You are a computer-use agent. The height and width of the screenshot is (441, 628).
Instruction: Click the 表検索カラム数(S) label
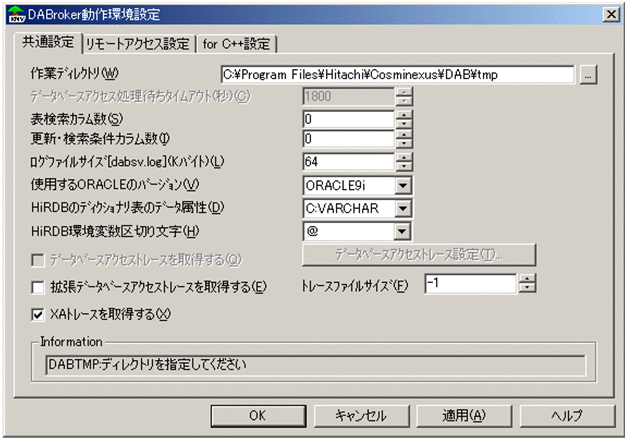pos(76,119)
